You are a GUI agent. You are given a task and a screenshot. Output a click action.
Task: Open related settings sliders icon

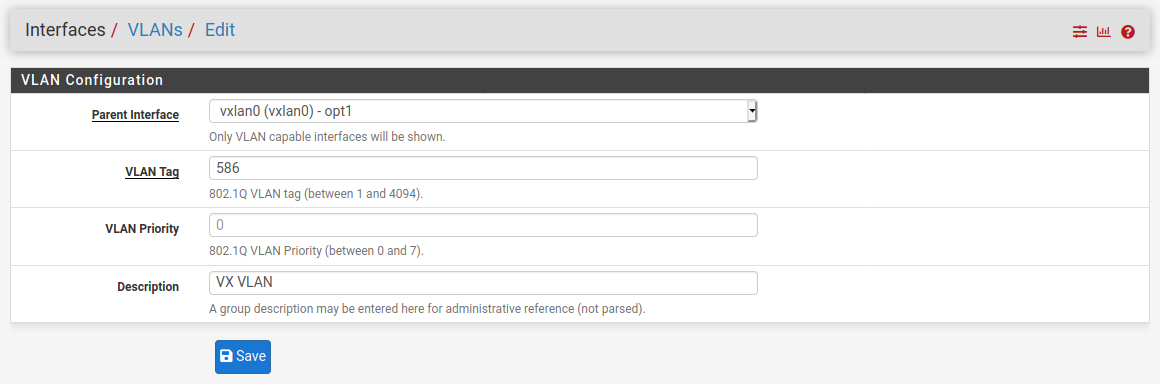1080,32
